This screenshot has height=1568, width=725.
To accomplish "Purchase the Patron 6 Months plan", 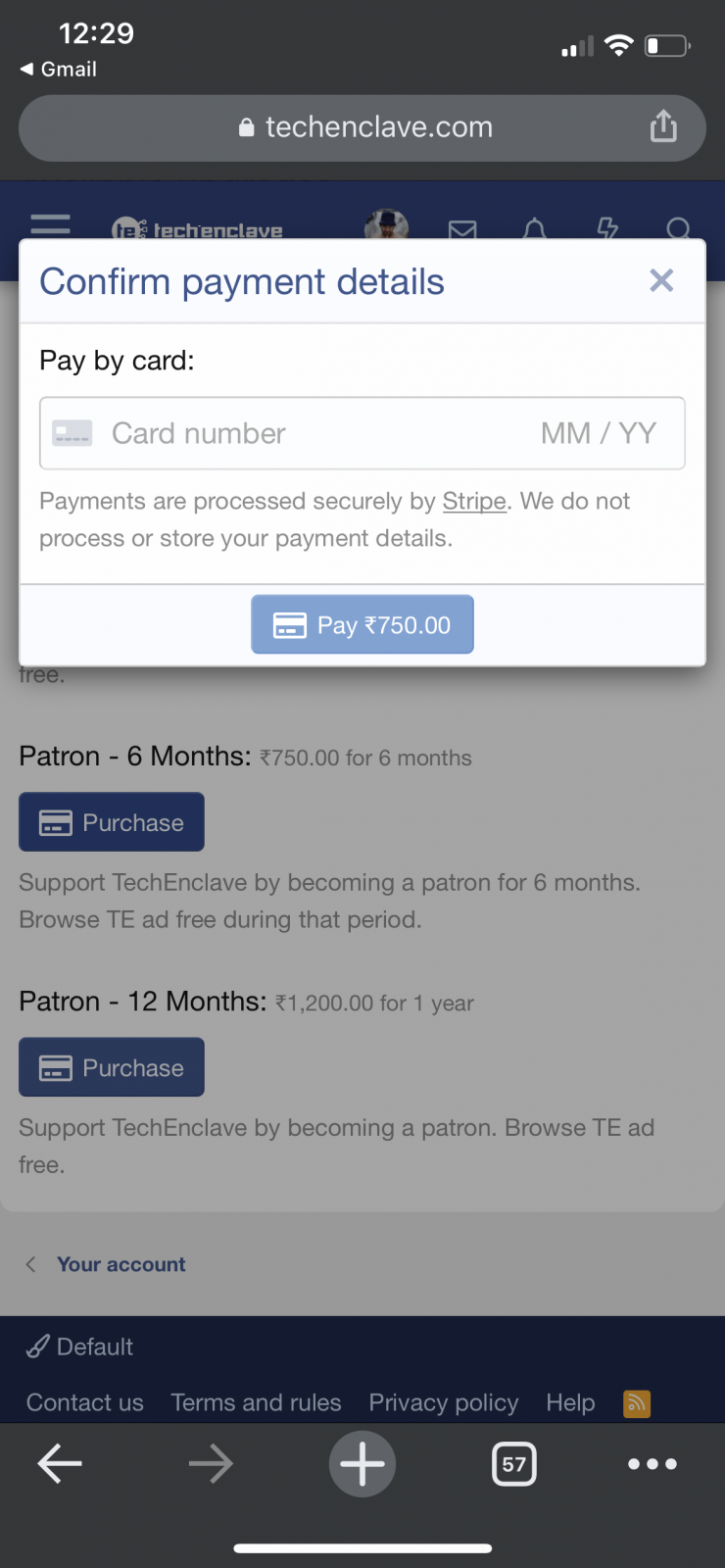I will [x=112, y=822].
